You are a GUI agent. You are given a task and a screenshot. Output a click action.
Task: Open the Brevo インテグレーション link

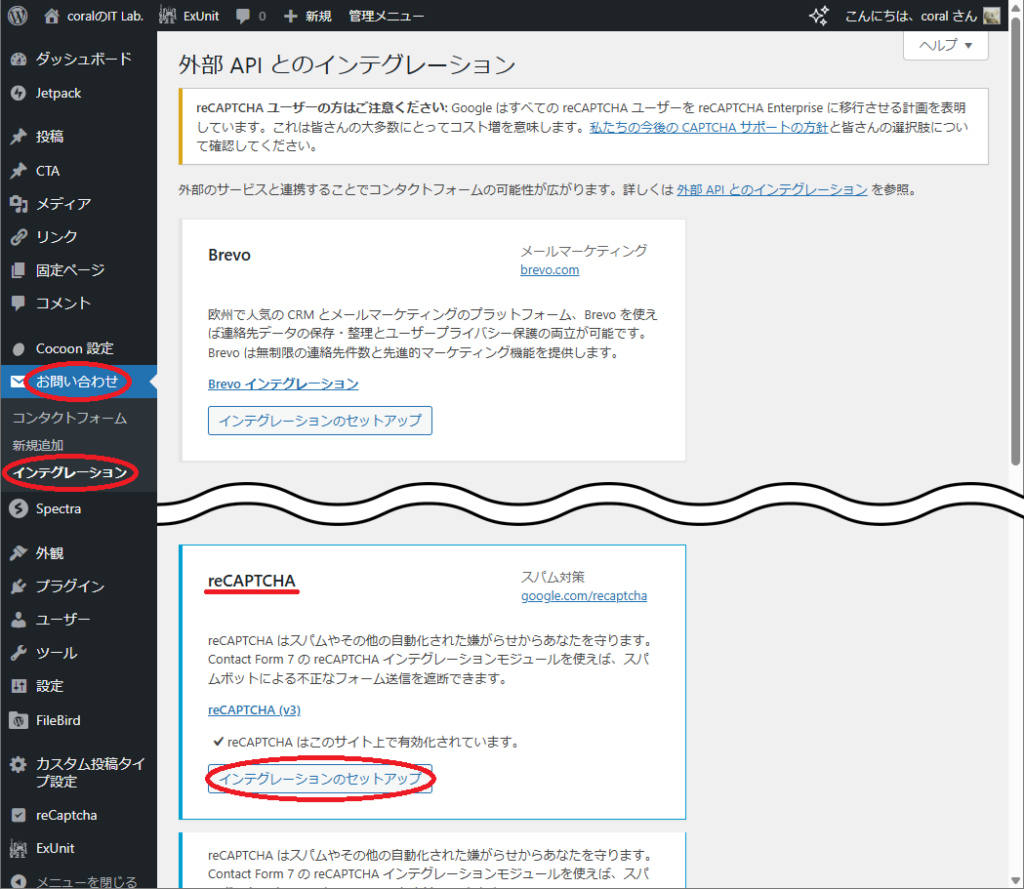point(283,384)
